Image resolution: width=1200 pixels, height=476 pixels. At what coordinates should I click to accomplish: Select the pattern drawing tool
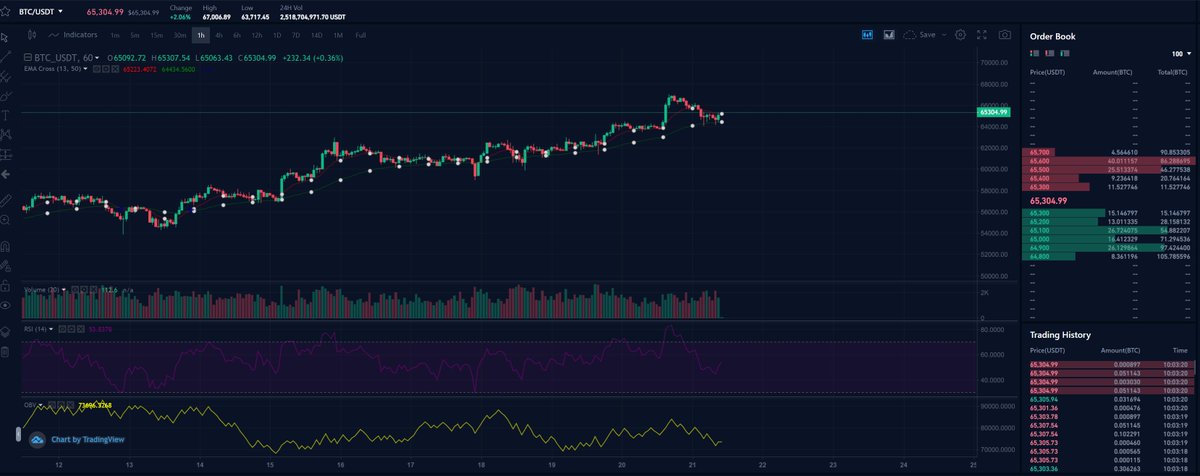[x=6, y=134]
